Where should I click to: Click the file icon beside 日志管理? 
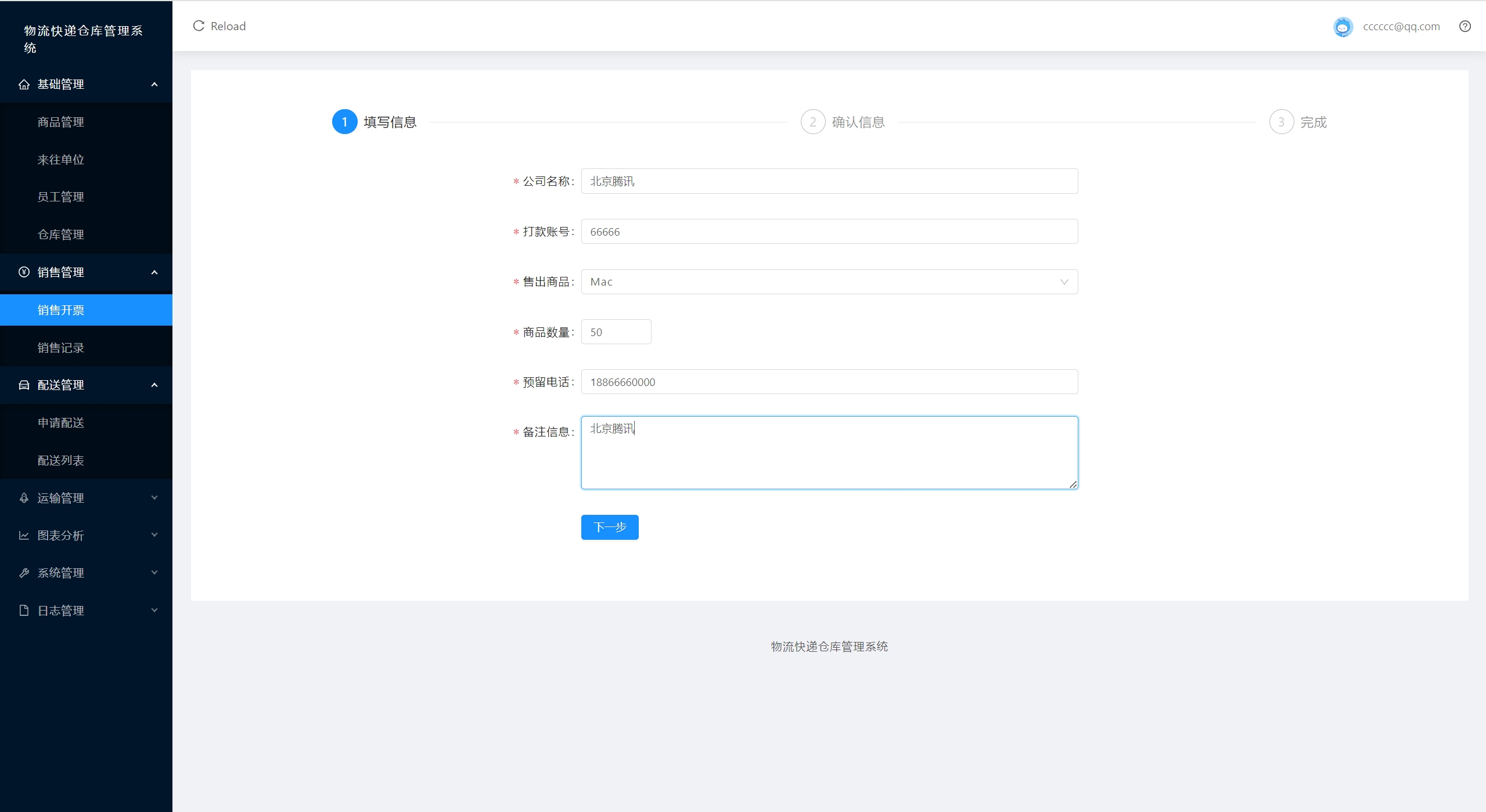click(x=24, y=611)
